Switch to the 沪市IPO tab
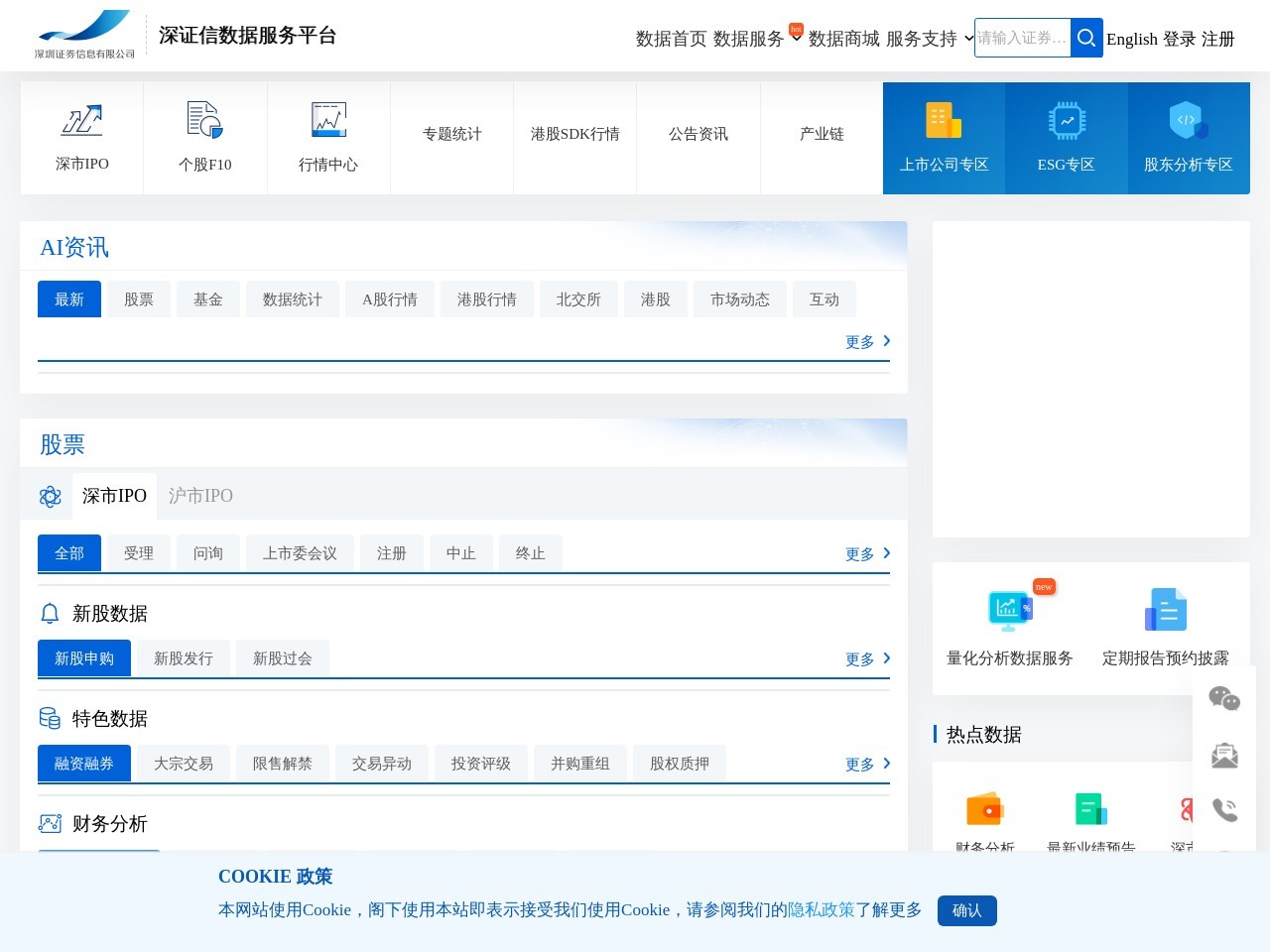This screenshot has height=952, width=1270. pyautogui.click(x=200, y=496)
